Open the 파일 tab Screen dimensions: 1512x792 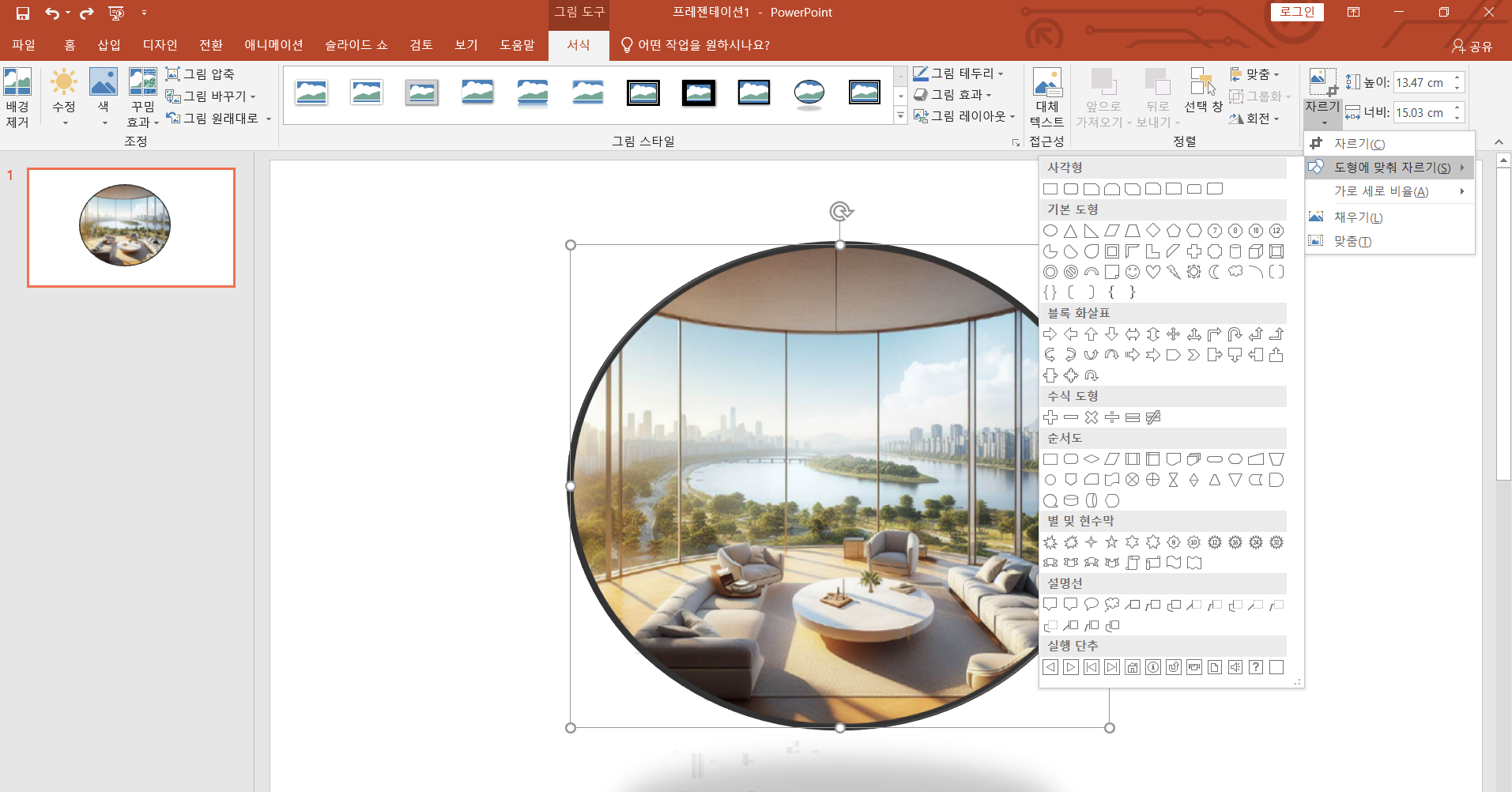[24, 45]
